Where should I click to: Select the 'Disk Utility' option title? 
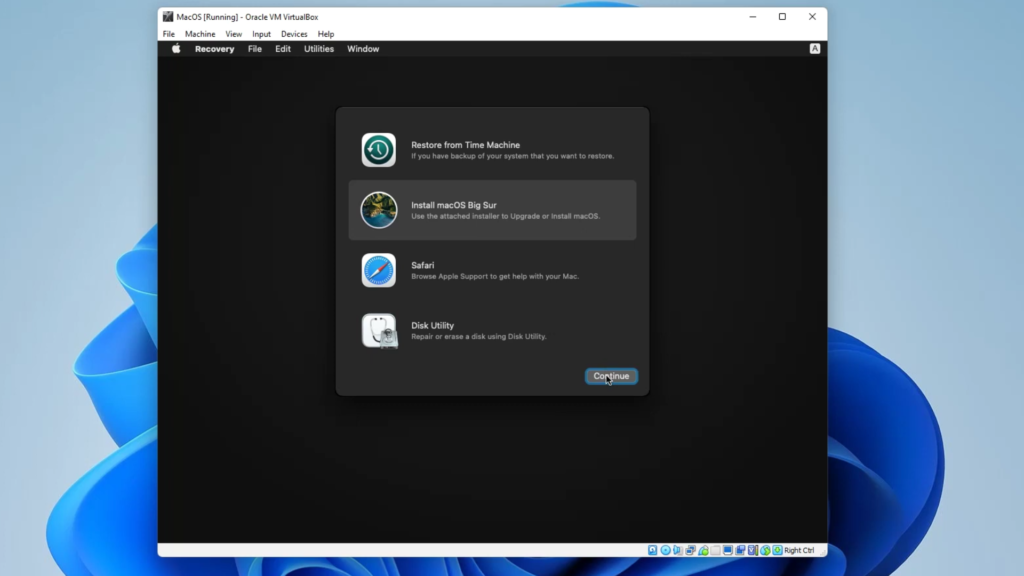pyautogui.click(x=432, y=325)
